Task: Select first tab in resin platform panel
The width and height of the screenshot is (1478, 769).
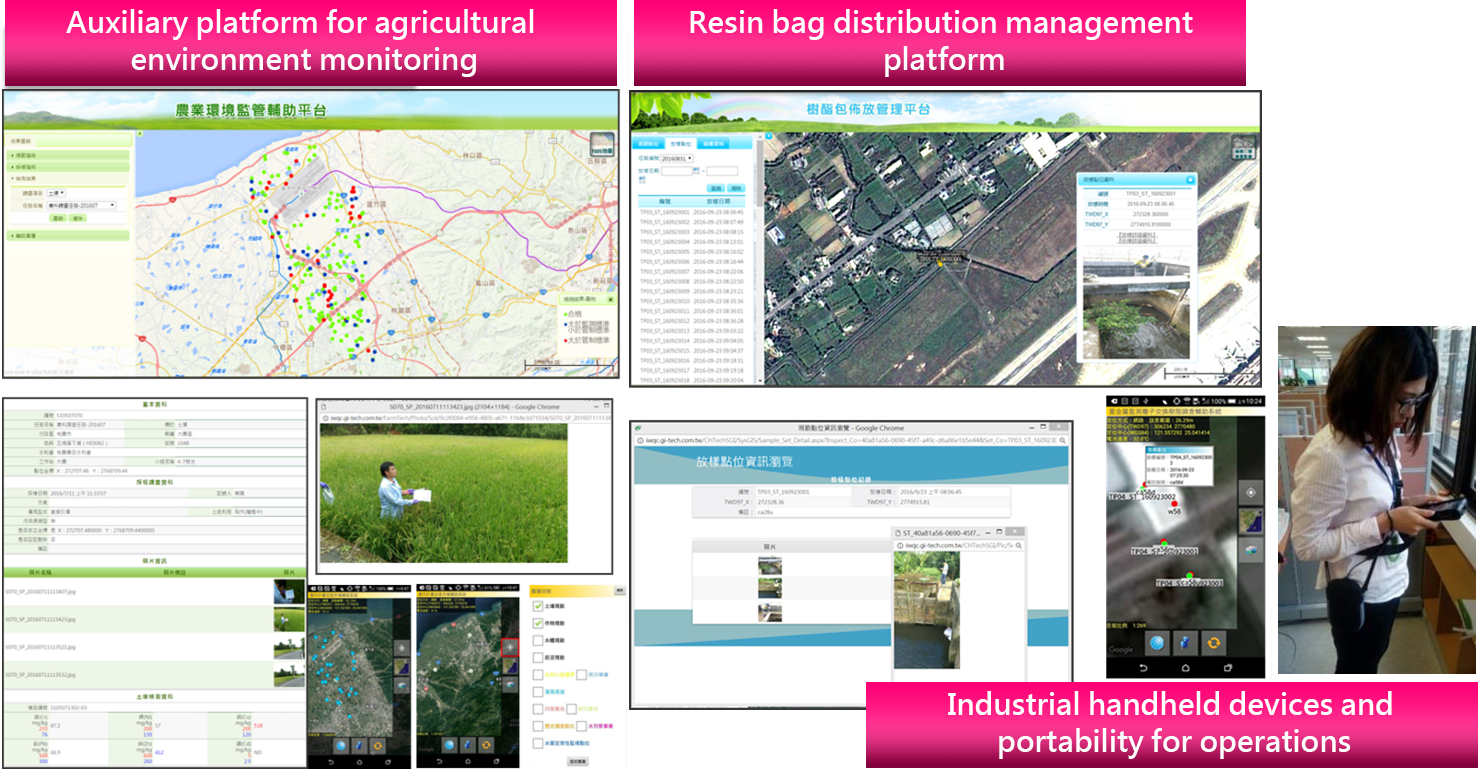Action: coord(648,144)
